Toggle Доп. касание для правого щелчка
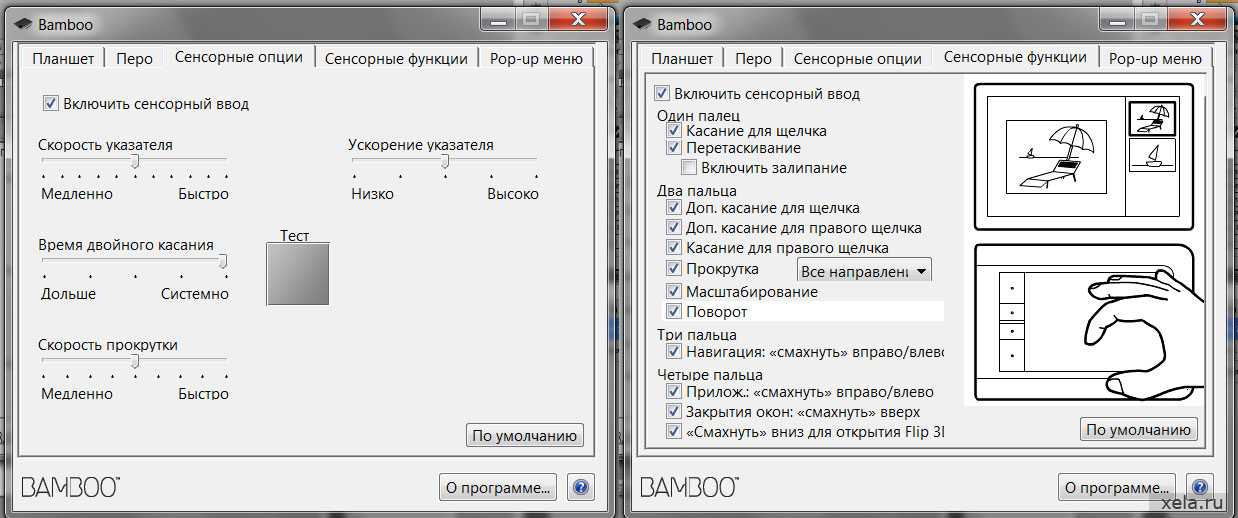This screenshot has width=1238, height=518. click(x=674, y=227)
